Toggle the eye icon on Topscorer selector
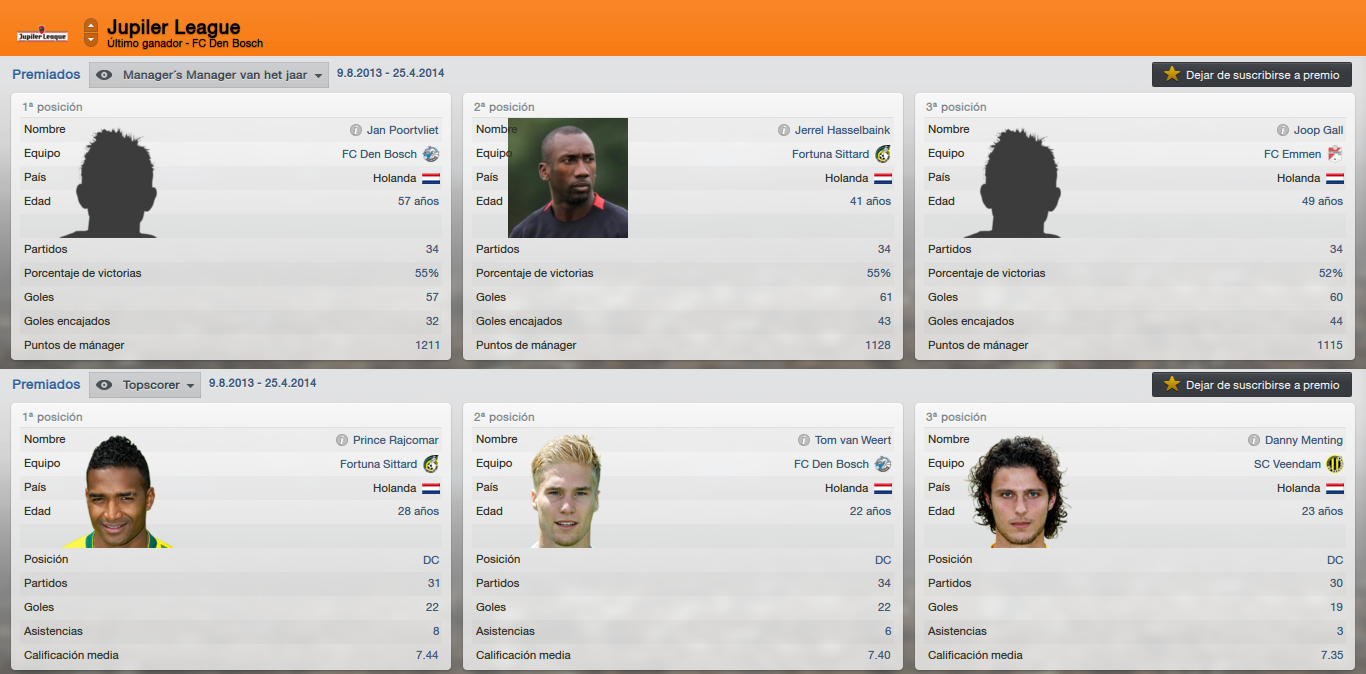Viewport: 1366px width, 674px height. 104,385
